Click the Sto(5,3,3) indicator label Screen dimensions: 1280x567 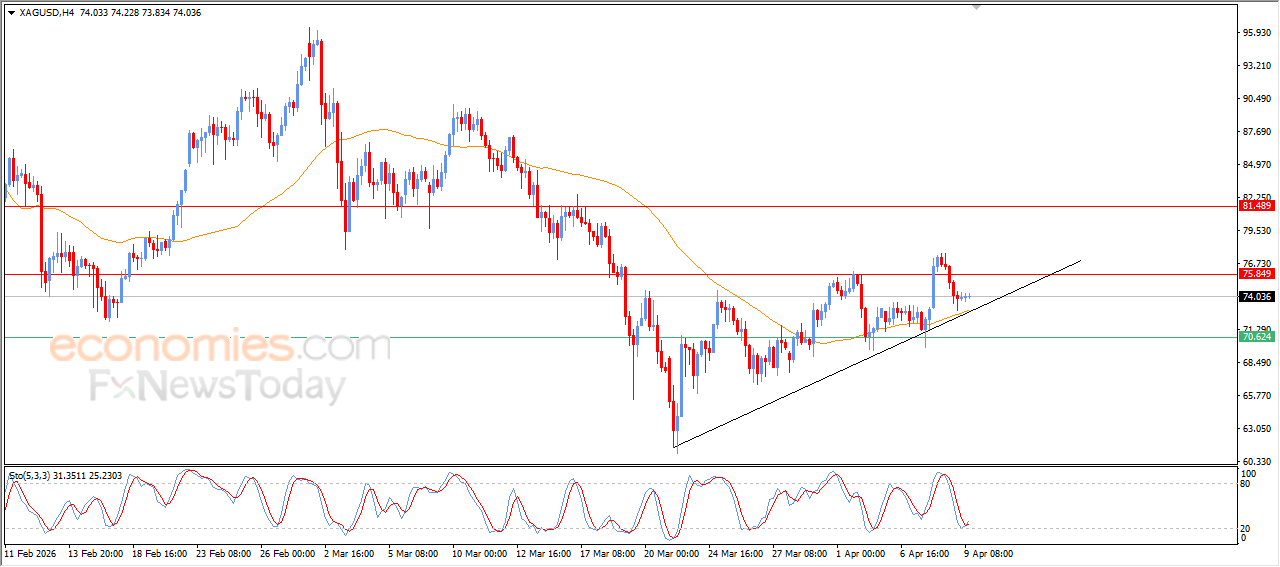(28, 475)
